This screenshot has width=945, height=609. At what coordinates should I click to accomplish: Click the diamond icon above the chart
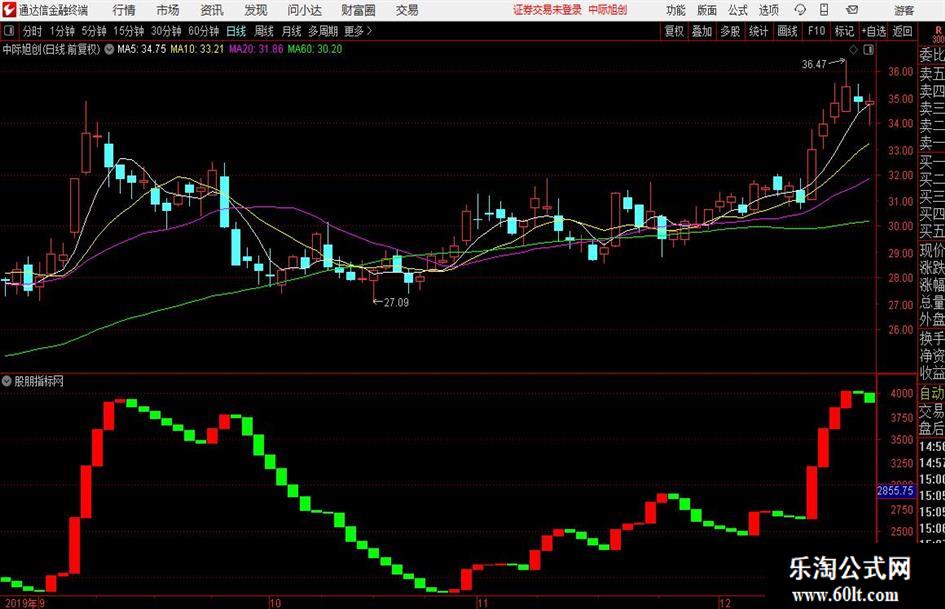point(853,49)
